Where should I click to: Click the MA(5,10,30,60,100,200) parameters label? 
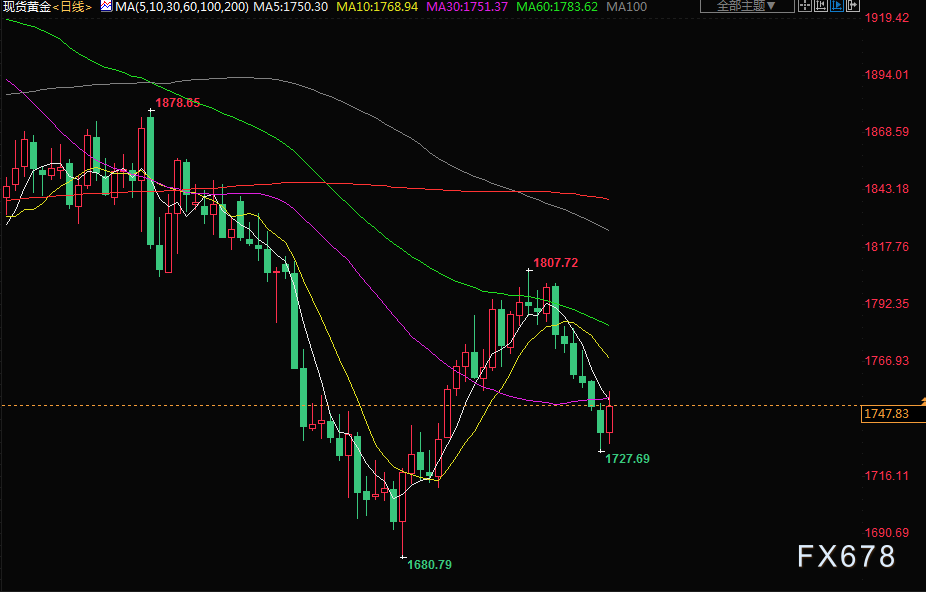182,7
